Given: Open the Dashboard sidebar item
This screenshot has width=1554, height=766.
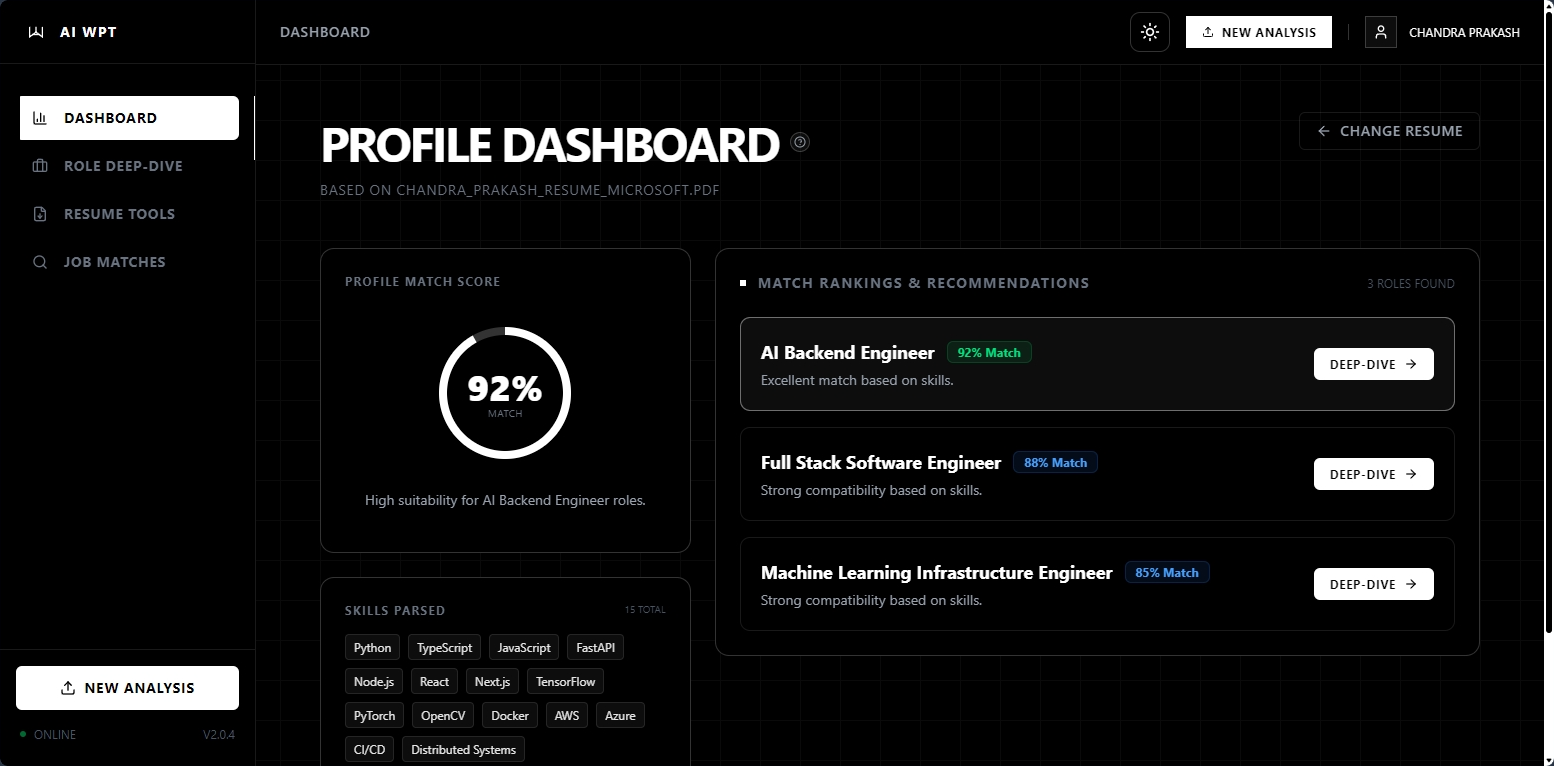Looking at the screenshot, I should [x=129, y=118].
